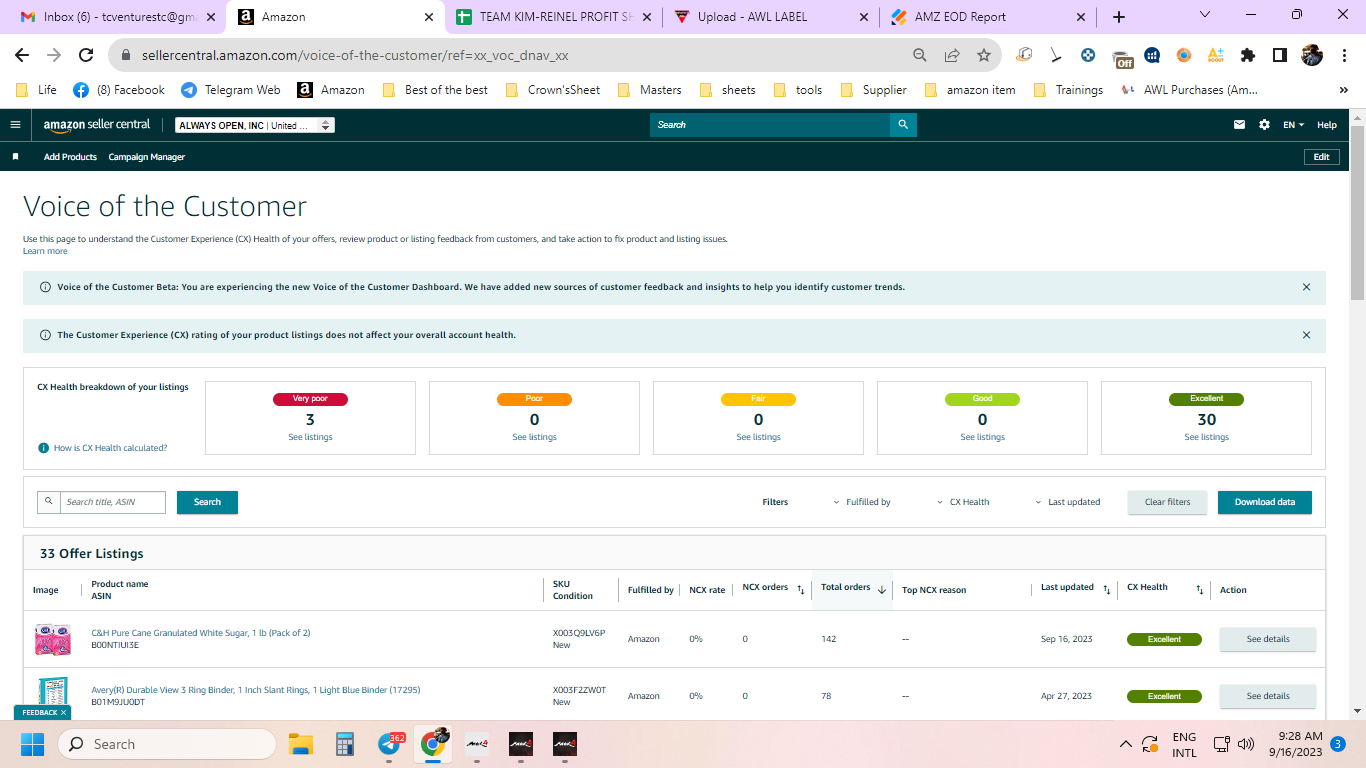Viewport: 1366px width, 768px height.
Task: Open the Chrome side panel icon
Action: (x=1280, y=55)
